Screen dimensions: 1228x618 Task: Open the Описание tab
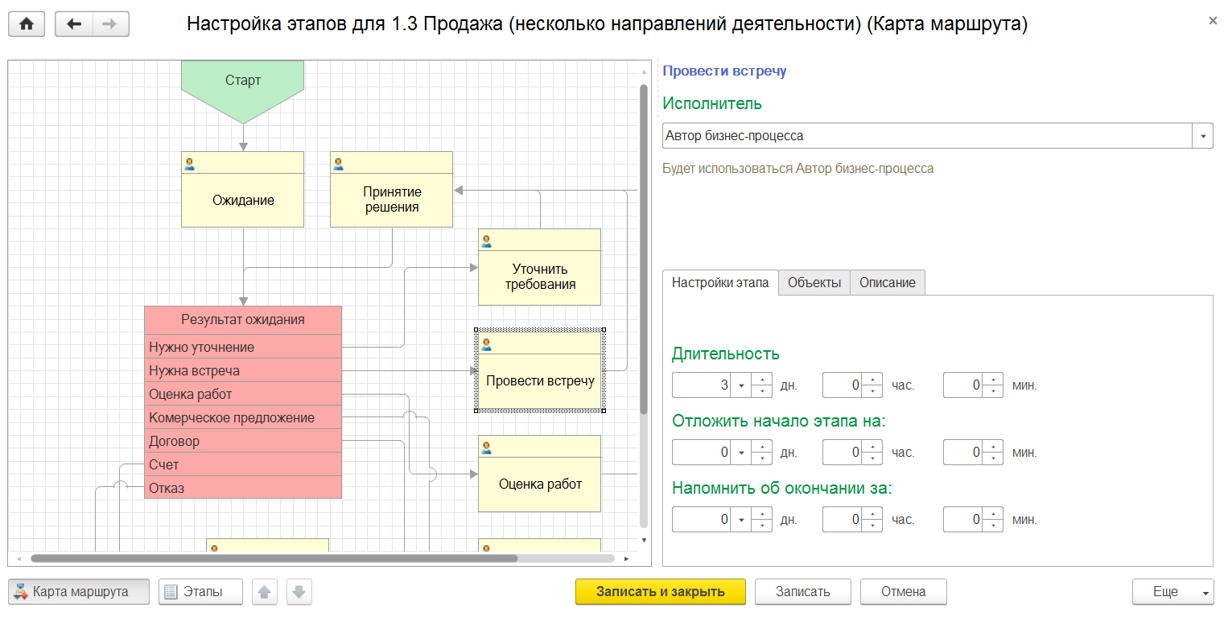pyautogui.click(x=887, y=283)
